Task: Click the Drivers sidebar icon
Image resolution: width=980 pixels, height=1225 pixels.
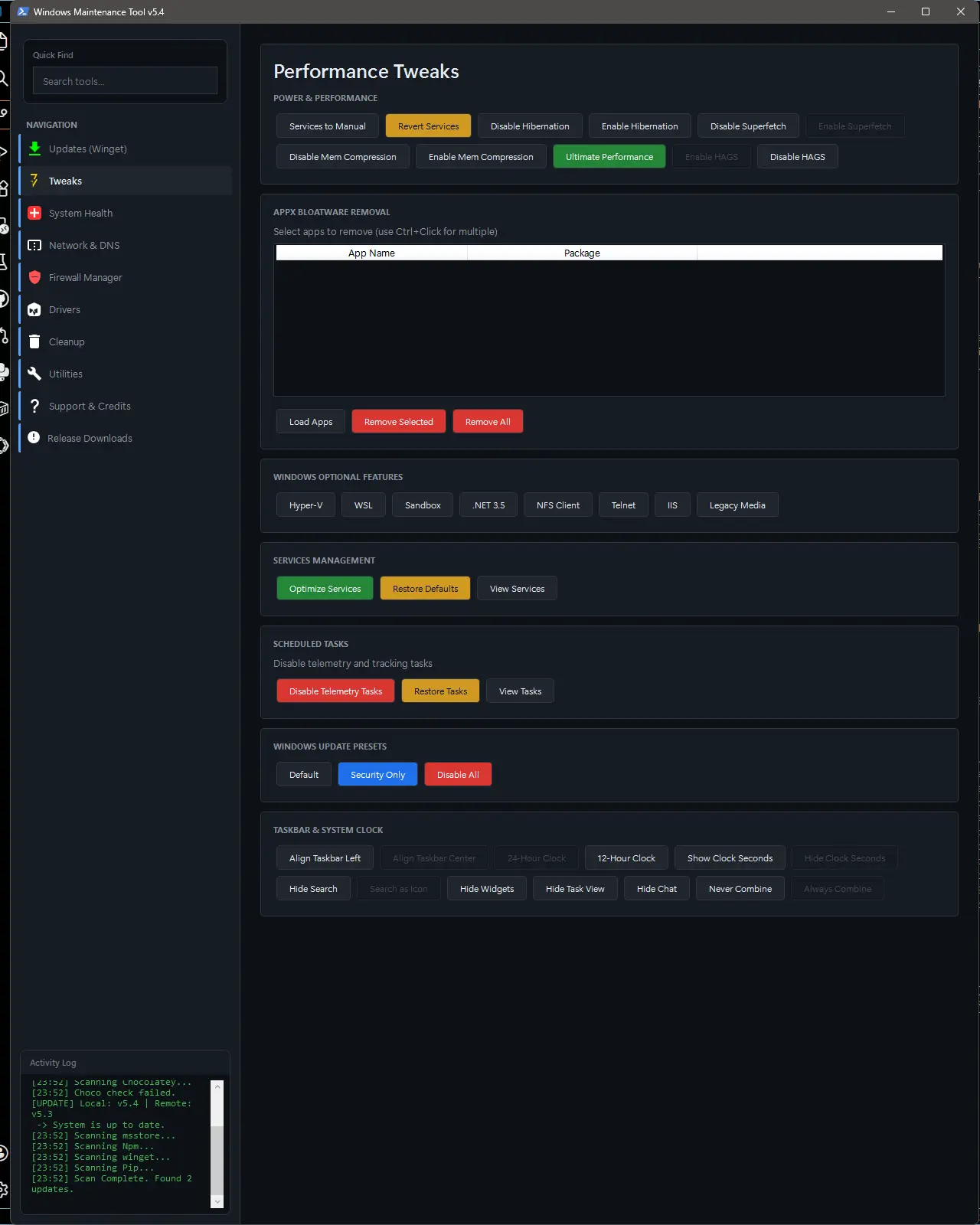Action: coord(34,309)
